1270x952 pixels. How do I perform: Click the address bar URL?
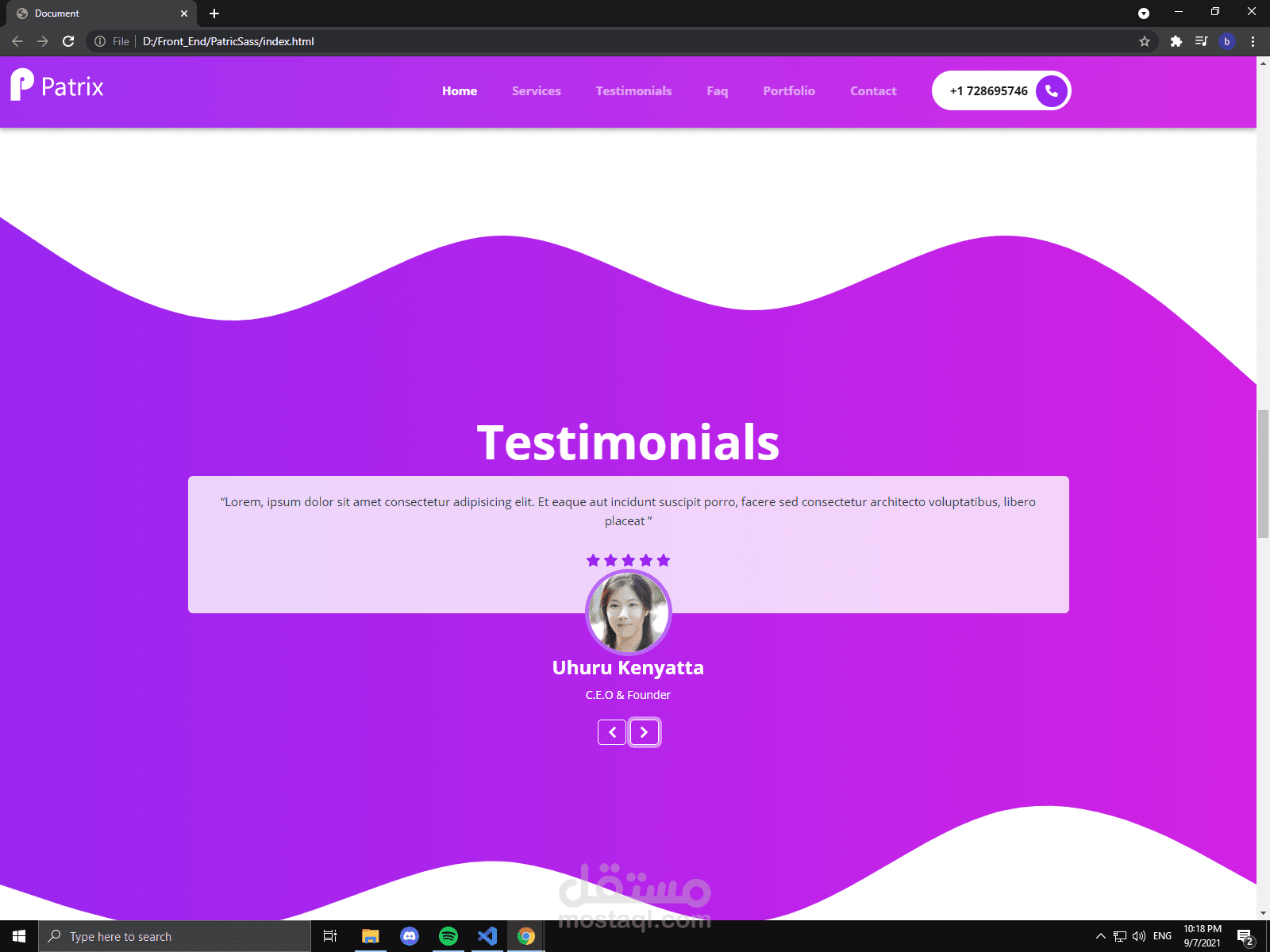coord(229,41)
